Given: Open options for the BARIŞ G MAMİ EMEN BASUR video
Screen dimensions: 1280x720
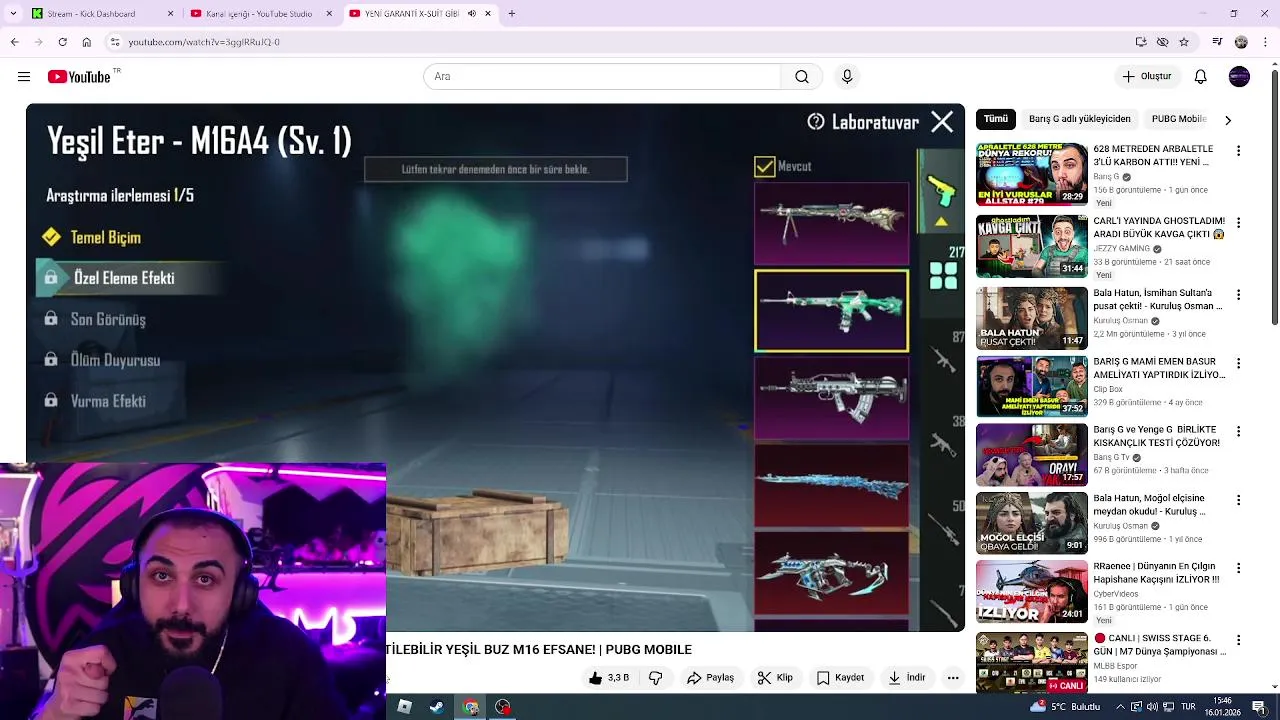Looking at the screenshot, I should 1239,364.
